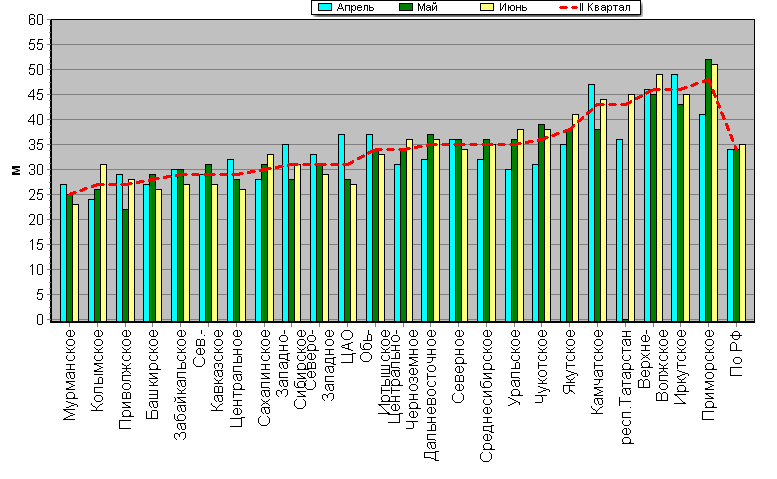Select the Апрель legend label

pyautogui.click(x=355, y=7)
